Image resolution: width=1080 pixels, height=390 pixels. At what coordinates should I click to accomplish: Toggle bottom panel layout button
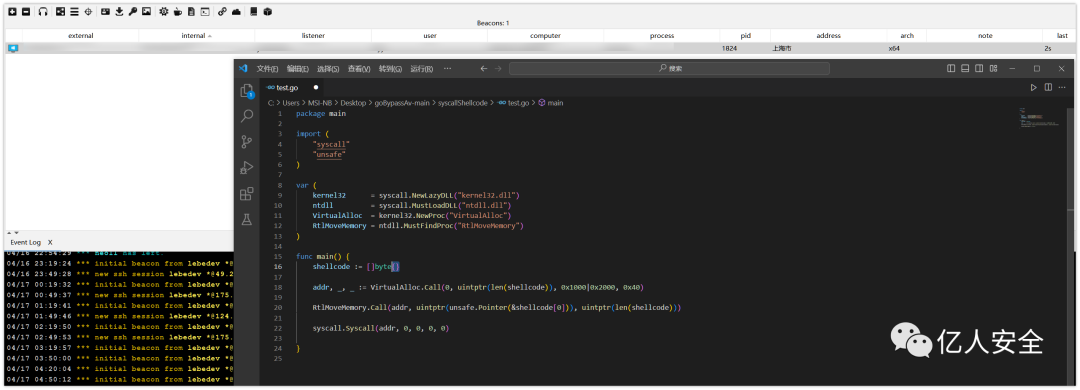click(965, 68)
